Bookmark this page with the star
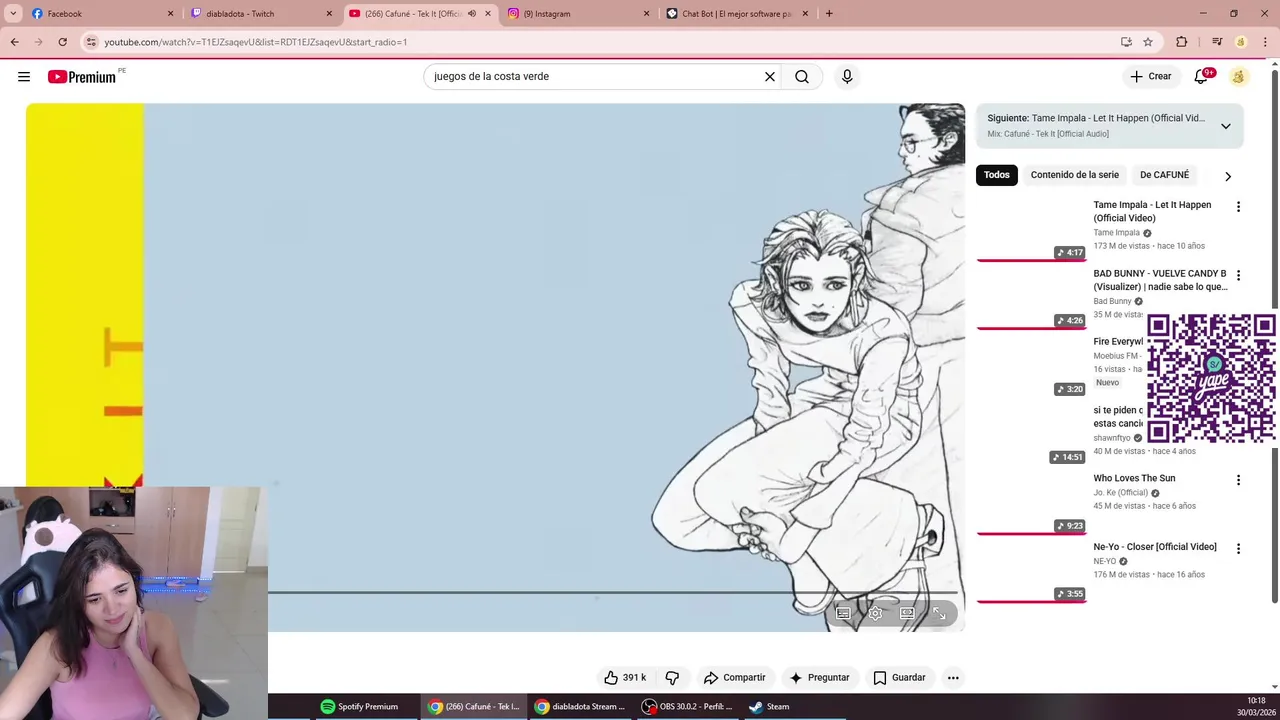Image resolution: width=1280 pixels, height=720 pixels. tap(1148, 42)
